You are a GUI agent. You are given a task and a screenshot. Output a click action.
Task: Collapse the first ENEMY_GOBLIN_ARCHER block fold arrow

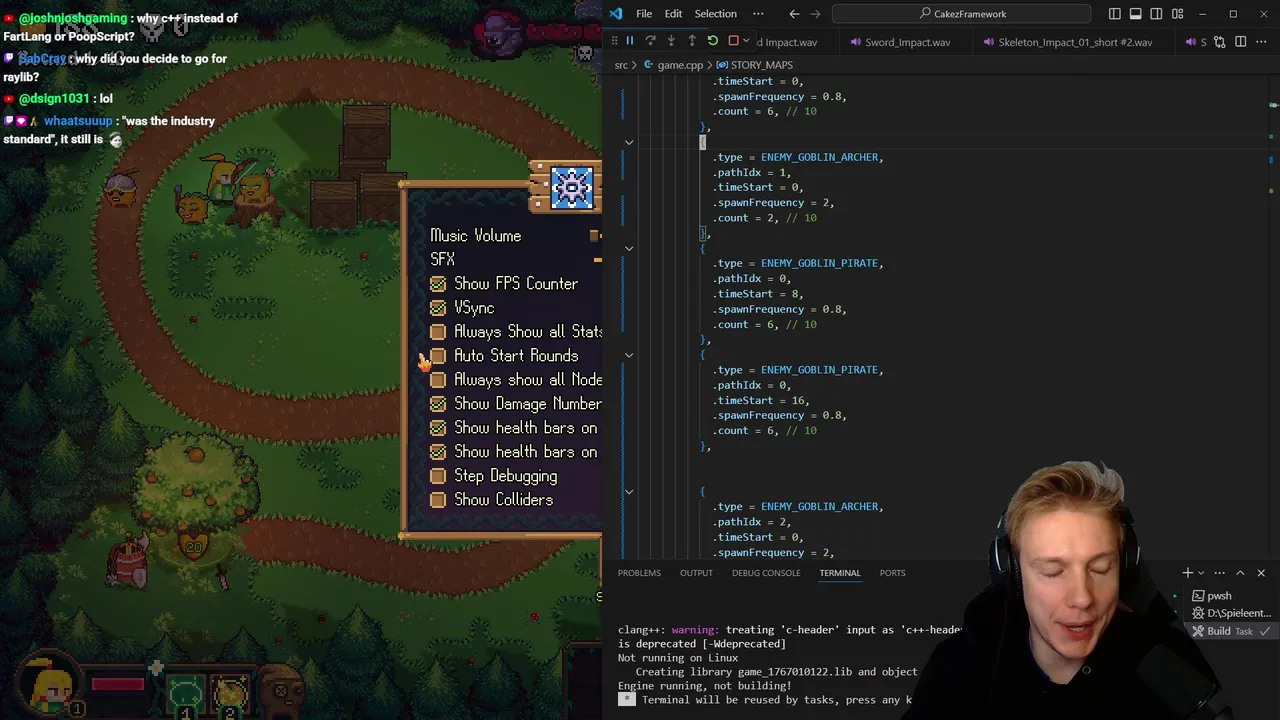tap(629, 142)
